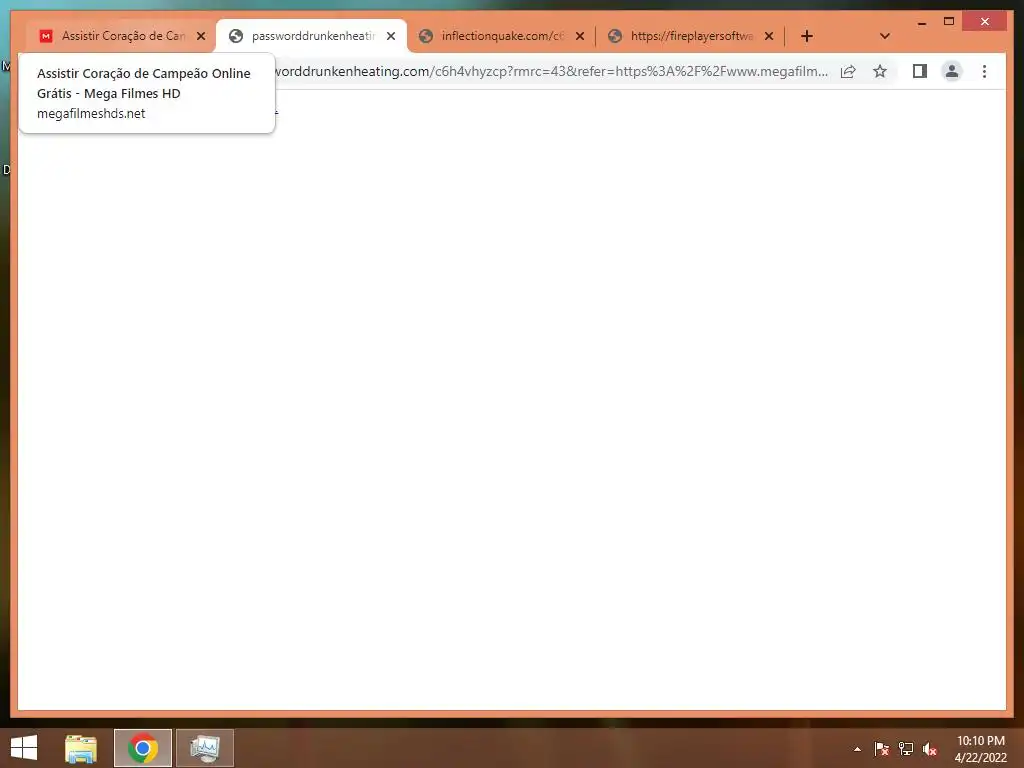Click globe favicon on passworddrunkenheating tab
This screenshot has height=768, width=1024.
click(x=236, y=36)
